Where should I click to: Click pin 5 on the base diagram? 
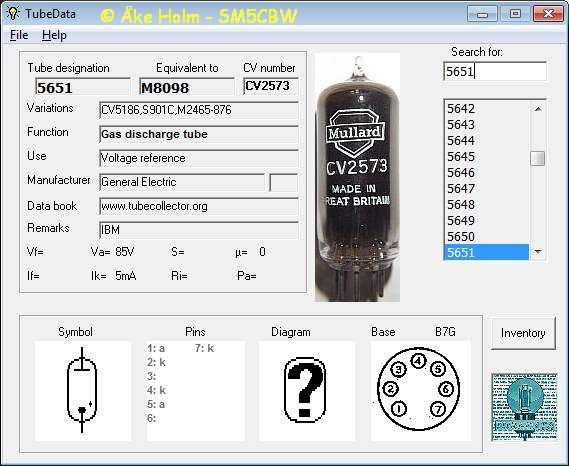coord(438,369)
